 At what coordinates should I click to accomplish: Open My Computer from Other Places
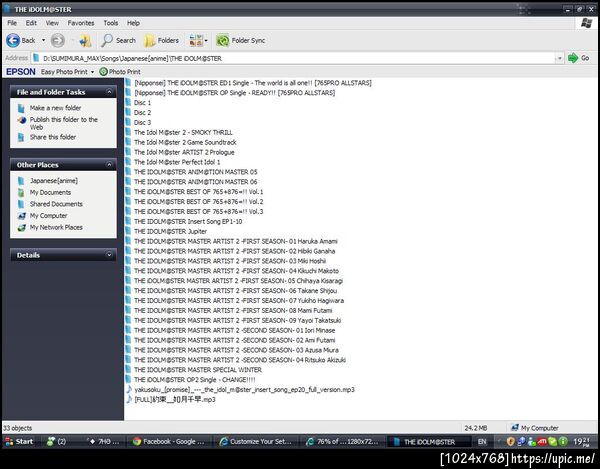point(49,216)
